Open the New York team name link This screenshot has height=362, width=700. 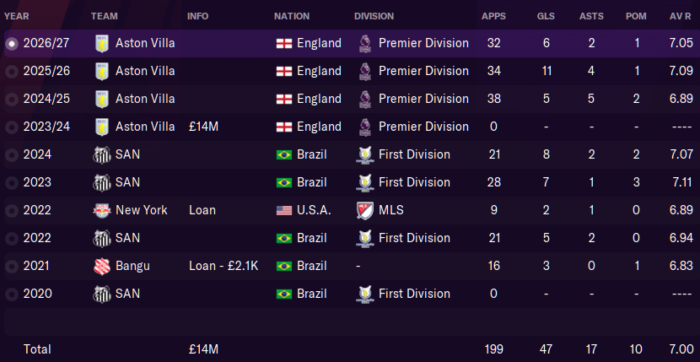click(x=141, y=210)
